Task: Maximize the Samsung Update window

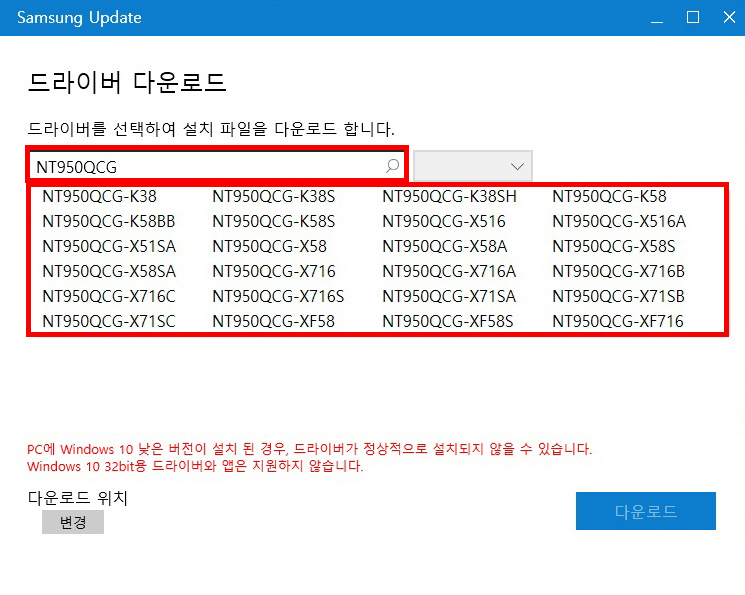Action: pos(693,18)
